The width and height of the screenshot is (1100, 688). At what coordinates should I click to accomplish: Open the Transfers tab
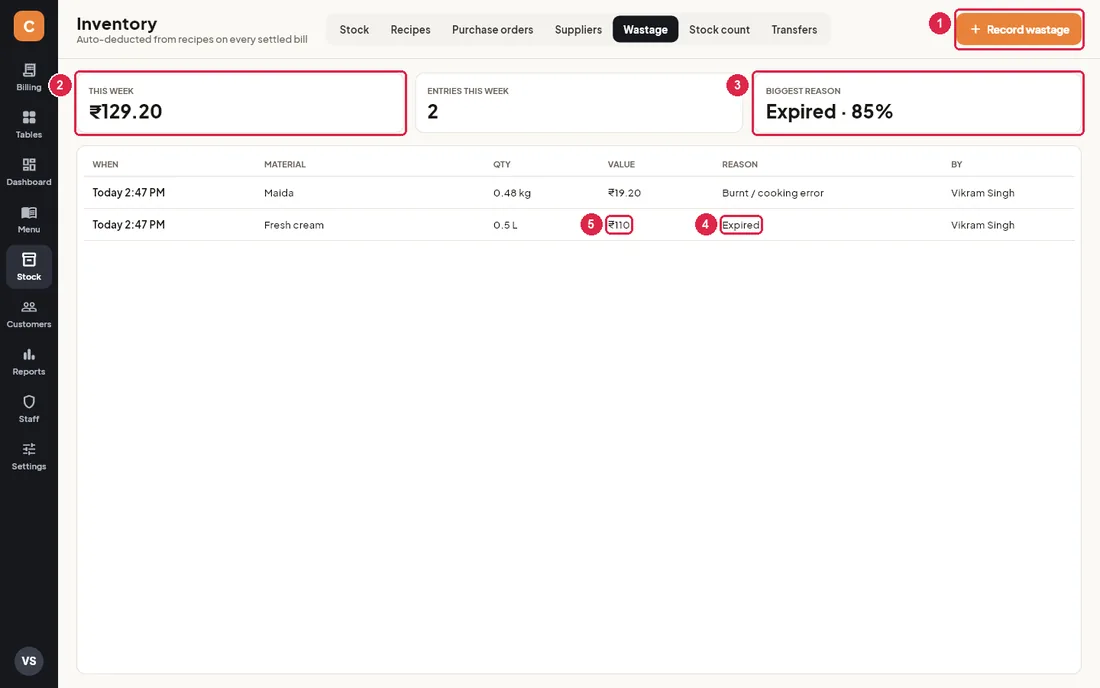pyautogui.click(x=794, y=29)
